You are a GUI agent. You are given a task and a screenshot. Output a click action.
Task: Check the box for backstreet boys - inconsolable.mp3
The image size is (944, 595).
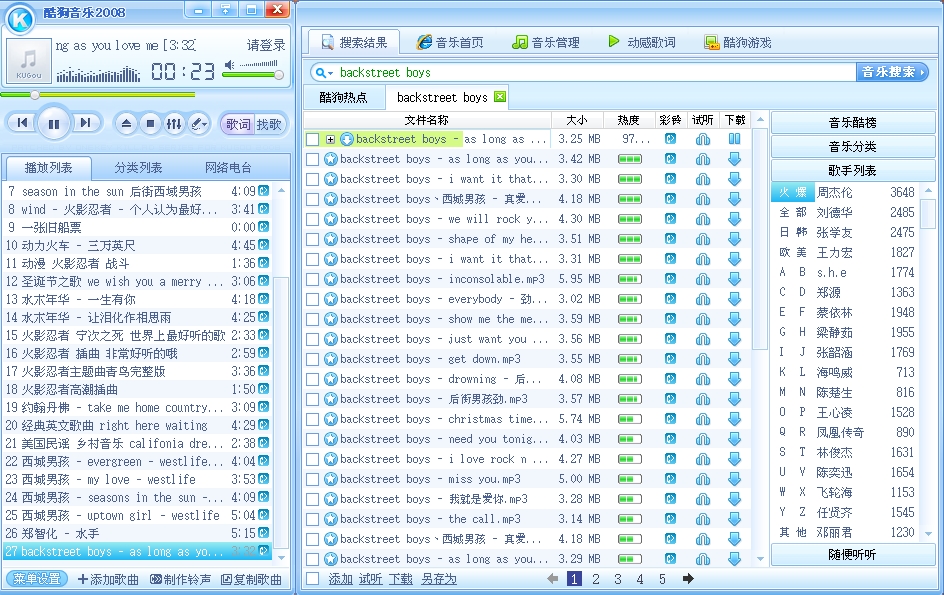pos(312,279)
